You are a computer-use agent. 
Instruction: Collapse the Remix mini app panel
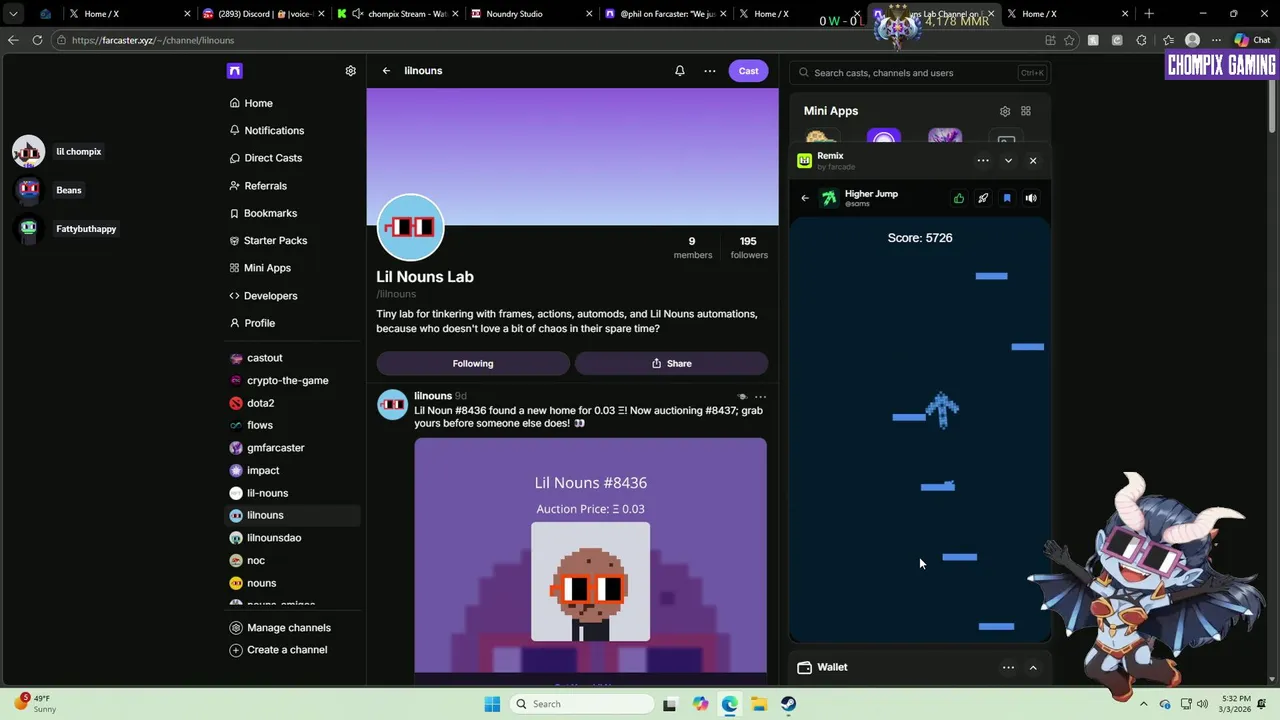click(x=1008, y=161)
